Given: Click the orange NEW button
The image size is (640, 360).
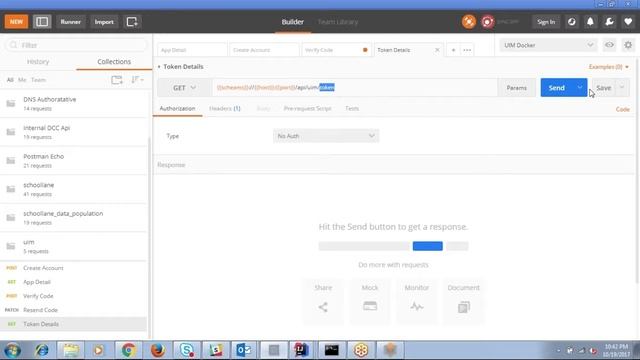Looking at the screenshot, I should [x=16, y=22].
